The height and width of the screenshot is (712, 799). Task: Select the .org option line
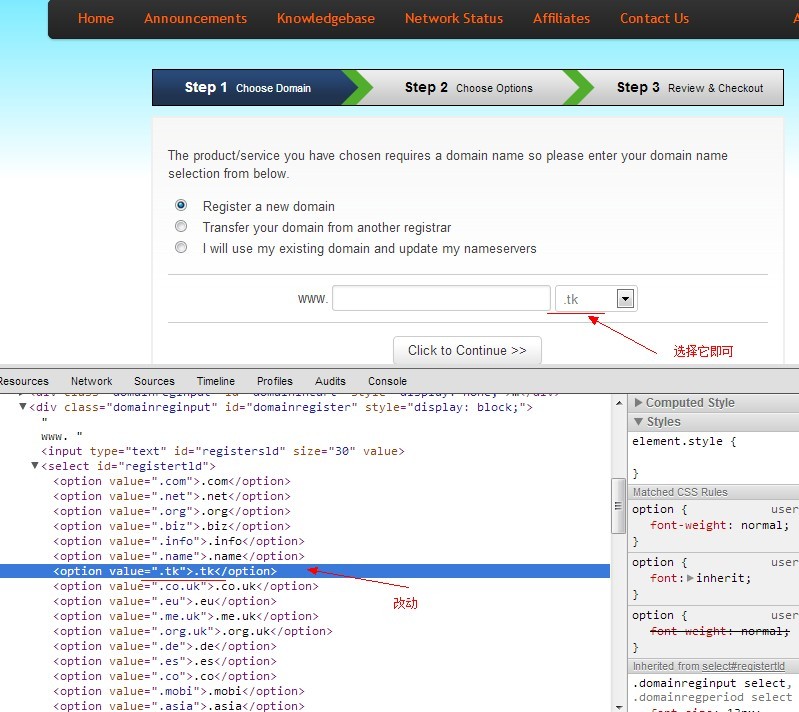[172, 511]
